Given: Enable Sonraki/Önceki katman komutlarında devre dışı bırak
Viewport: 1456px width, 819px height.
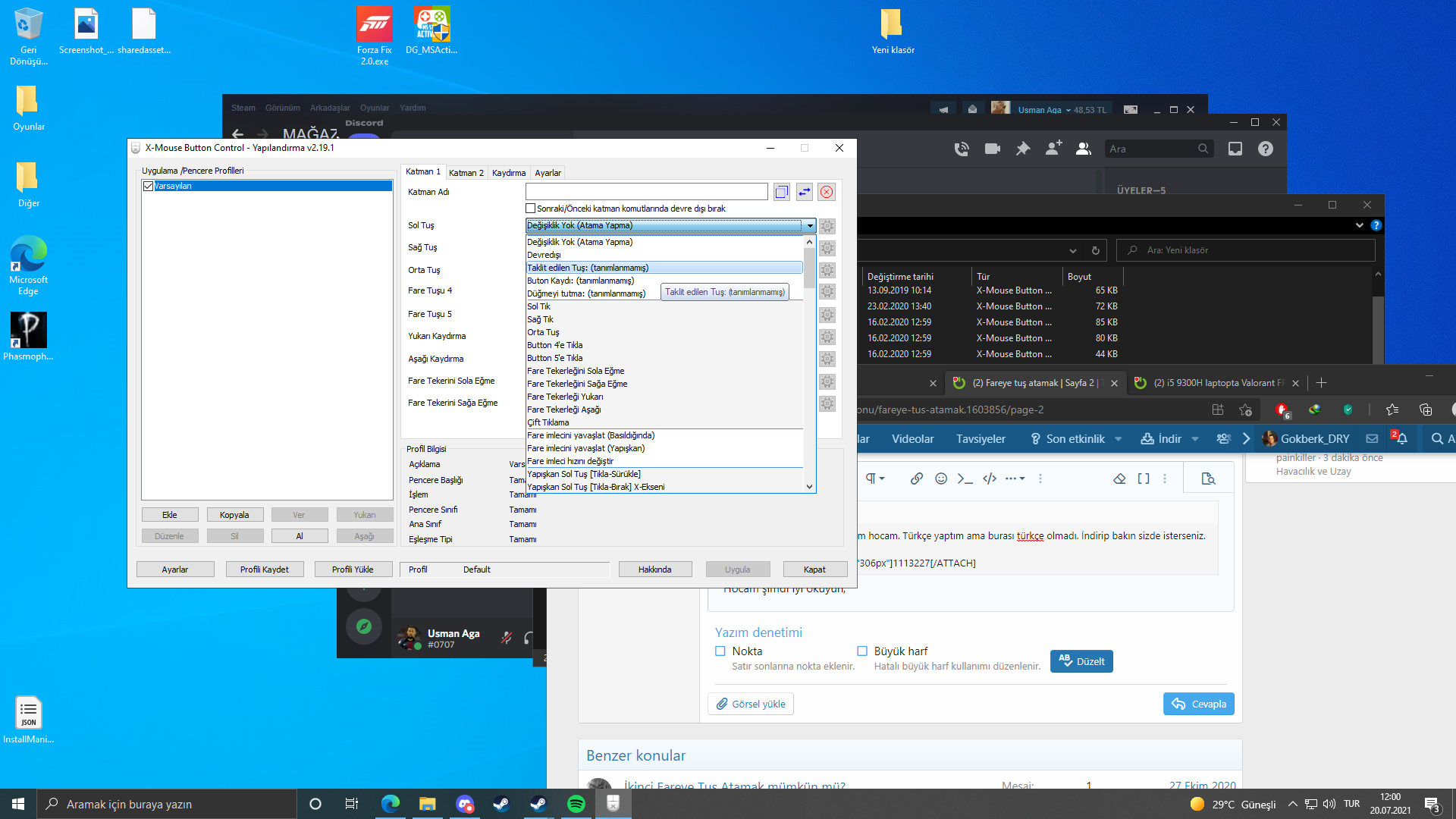Looking at the screenshot, I should click(x=531, y=209).
